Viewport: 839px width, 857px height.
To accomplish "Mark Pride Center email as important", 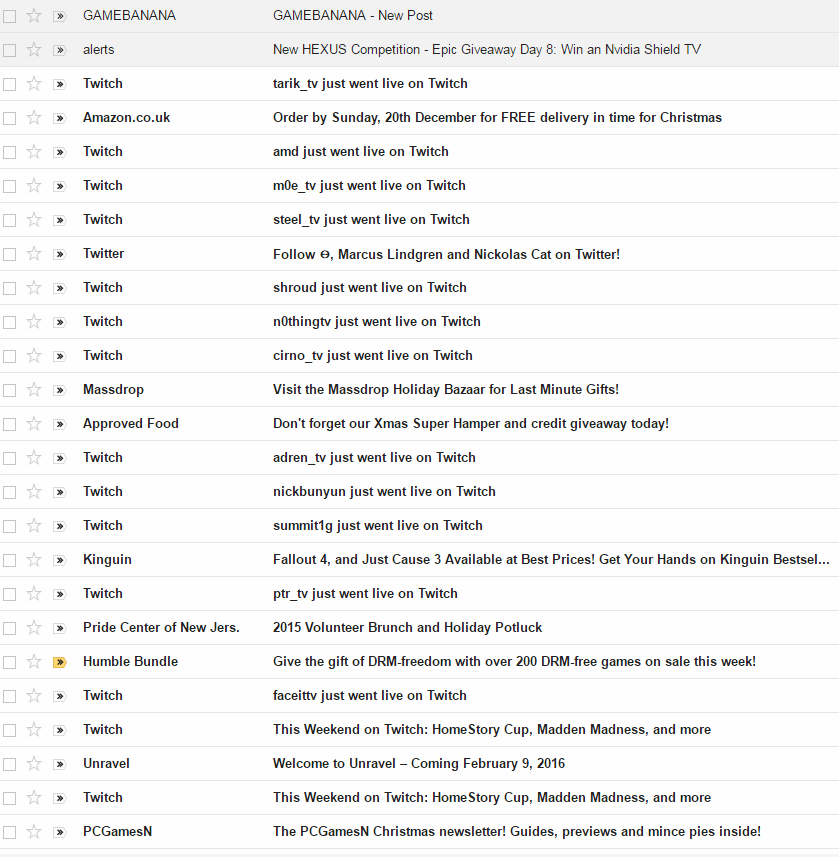I will coord(60,628).
